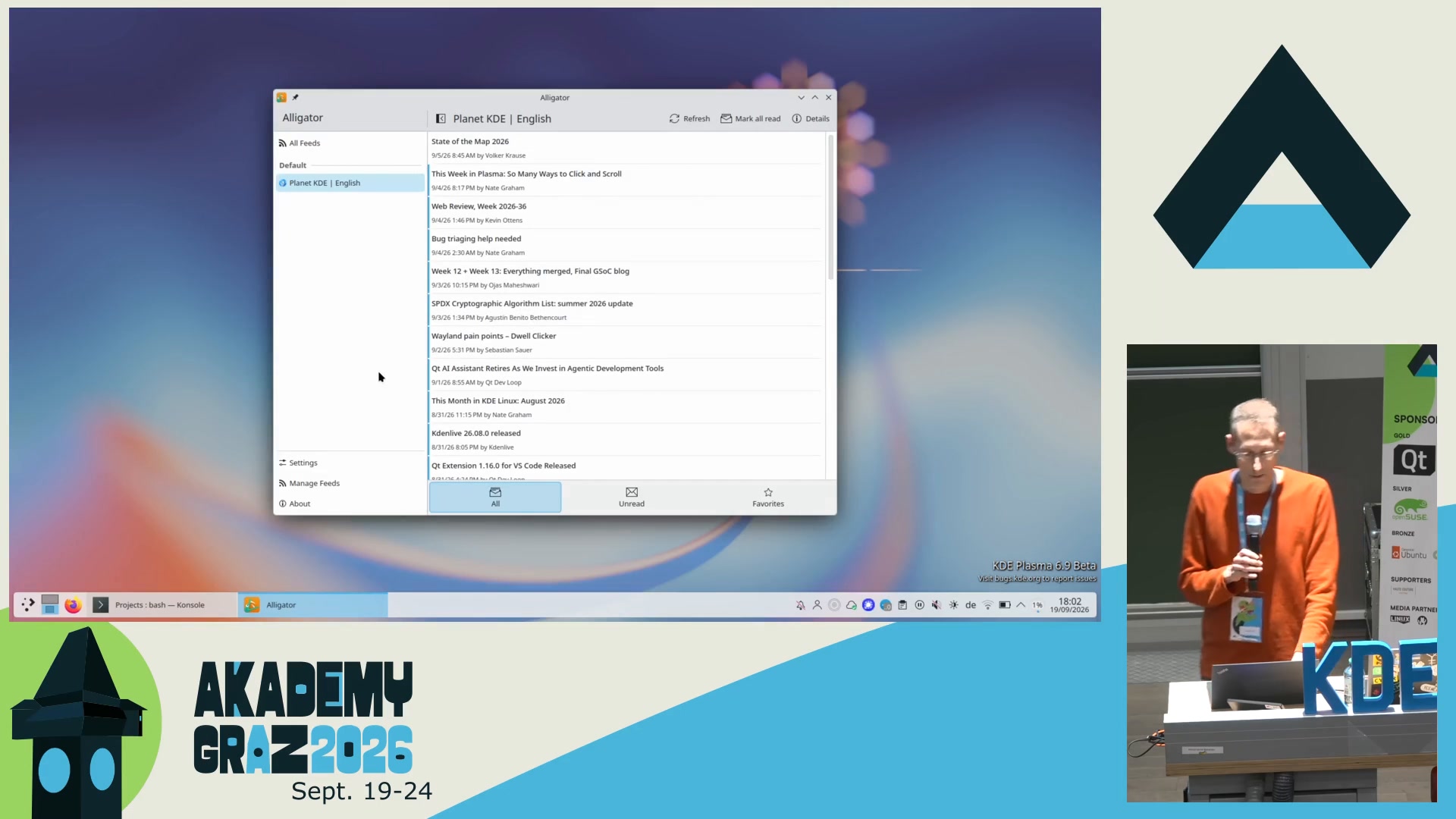Click the Refresh button in Alligator
Screen dimensions: 1456x819
(x=689, y=118)
